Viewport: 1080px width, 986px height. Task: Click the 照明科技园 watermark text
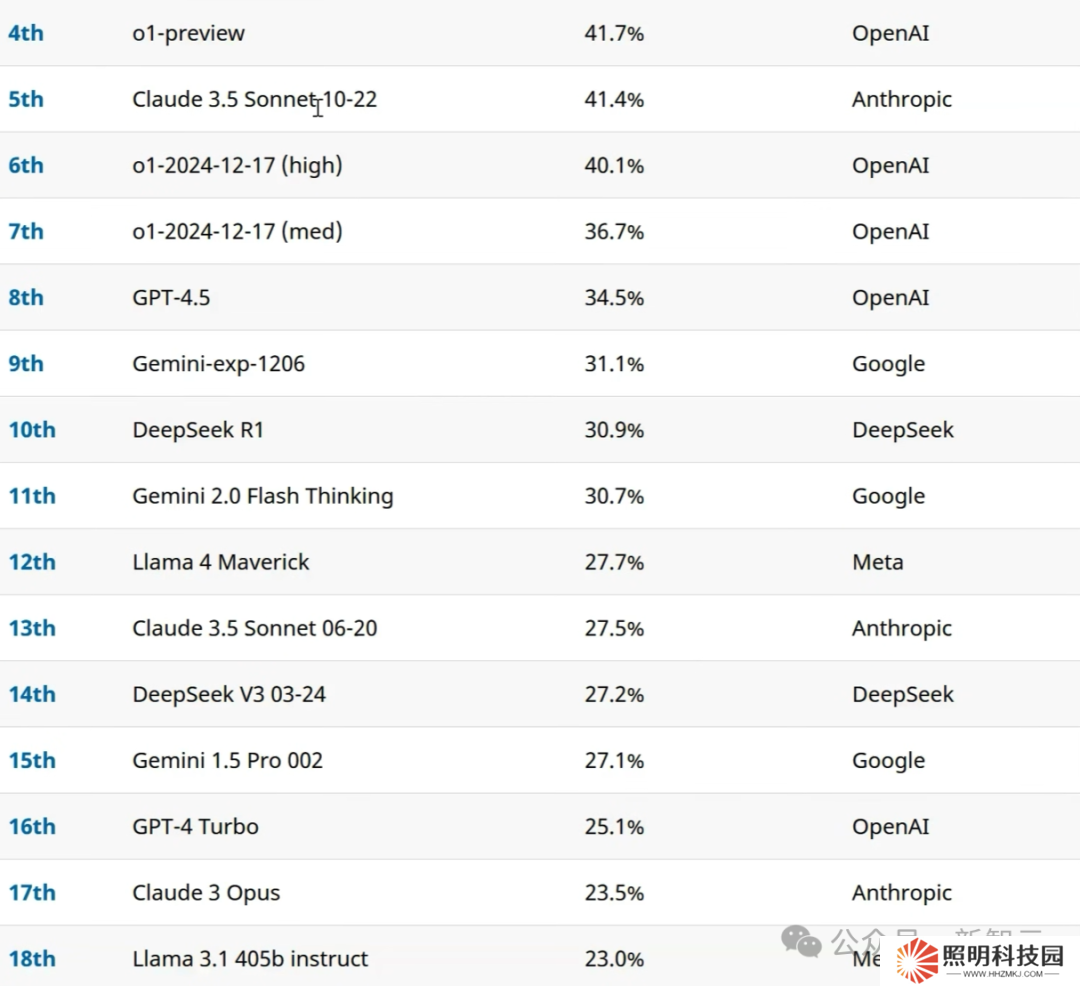tap(1002, 955)
